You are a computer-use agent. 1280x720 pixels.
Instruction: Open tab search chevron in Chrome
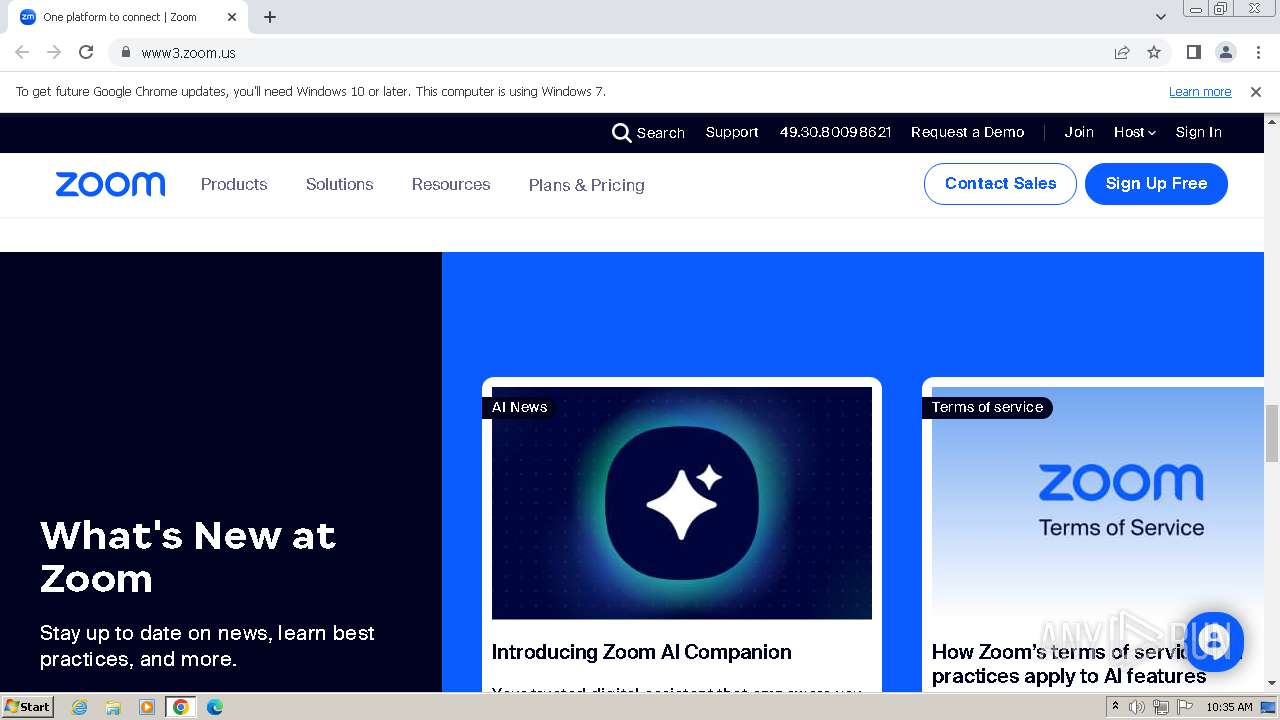[x=1161, y=17]
